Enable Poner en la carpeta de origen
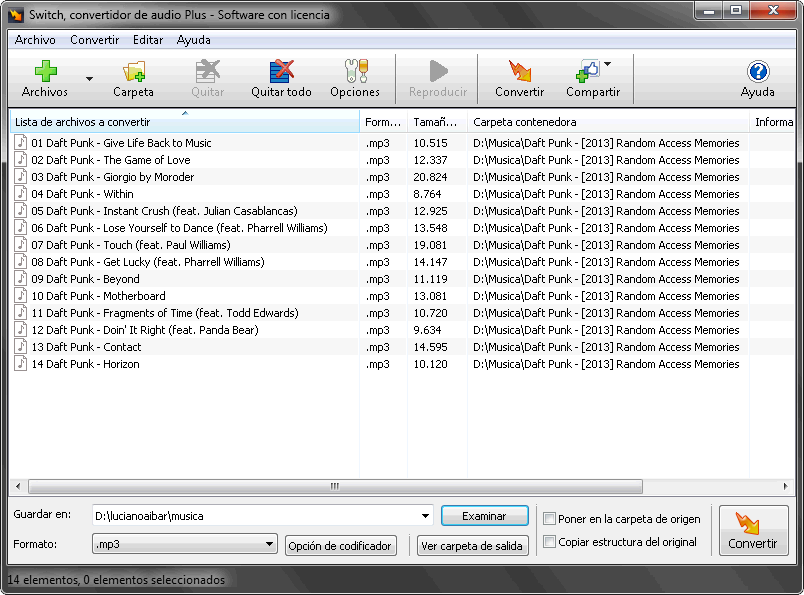This screenshot has width=804, height=595. tap(549, 519)
